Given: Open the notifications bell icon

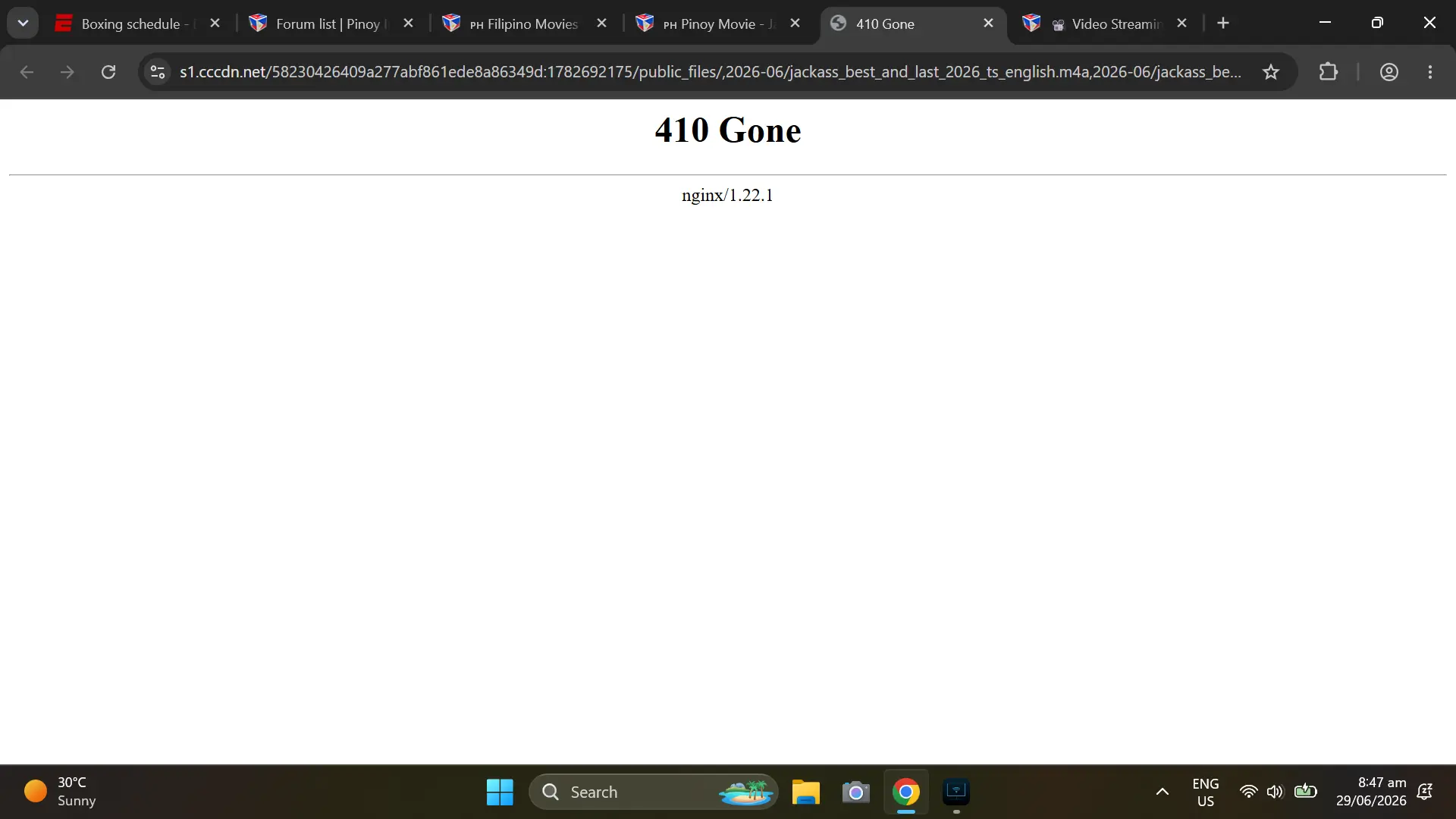Looking at the screenshot, I should click(x=1425, y=792).
